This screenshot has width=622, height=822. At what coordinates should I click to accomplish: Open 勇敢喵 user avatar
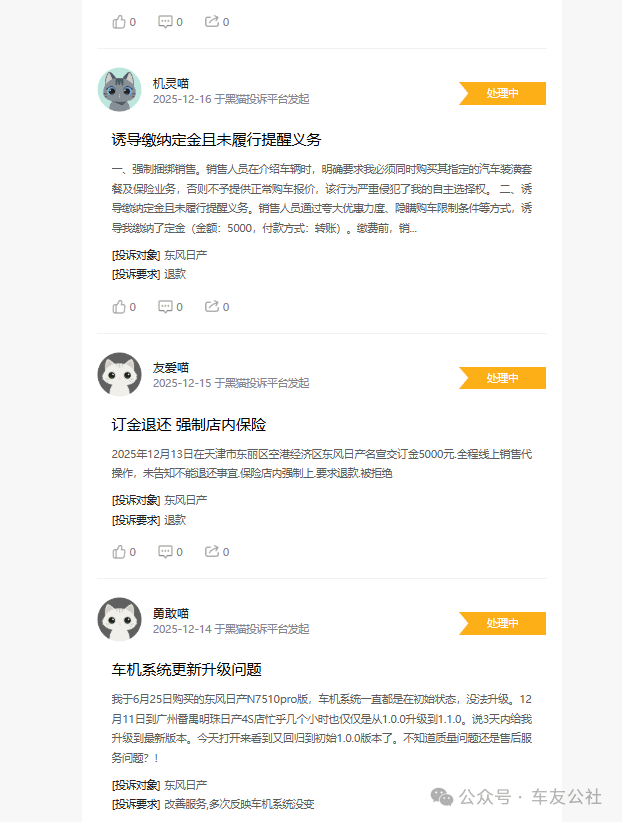point(120,620)
